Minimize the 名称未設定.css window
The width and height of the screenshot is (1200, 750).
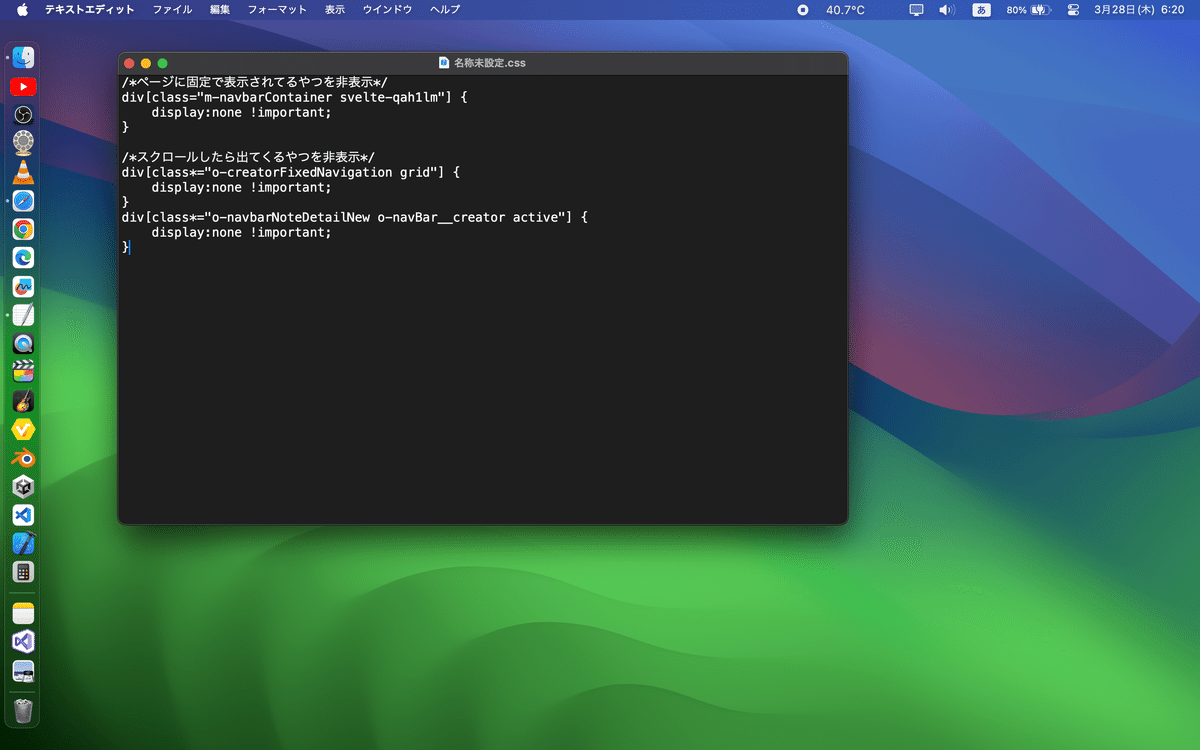(x=146, y=63)
